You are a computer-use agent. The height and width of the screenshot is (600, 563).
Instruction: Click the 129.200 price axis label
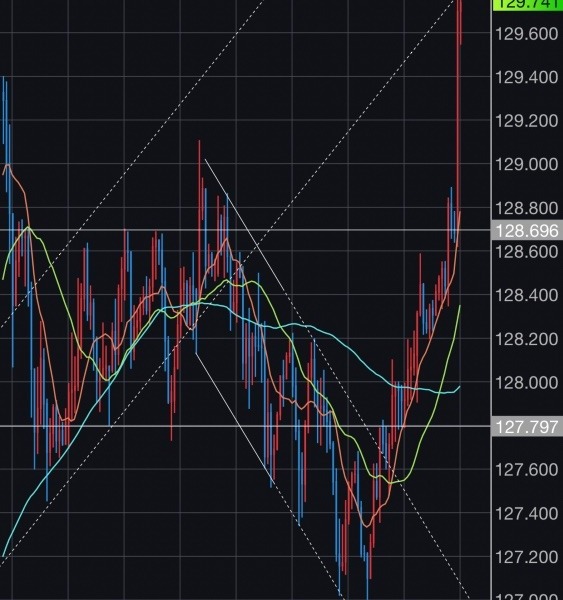click(527, 121)
